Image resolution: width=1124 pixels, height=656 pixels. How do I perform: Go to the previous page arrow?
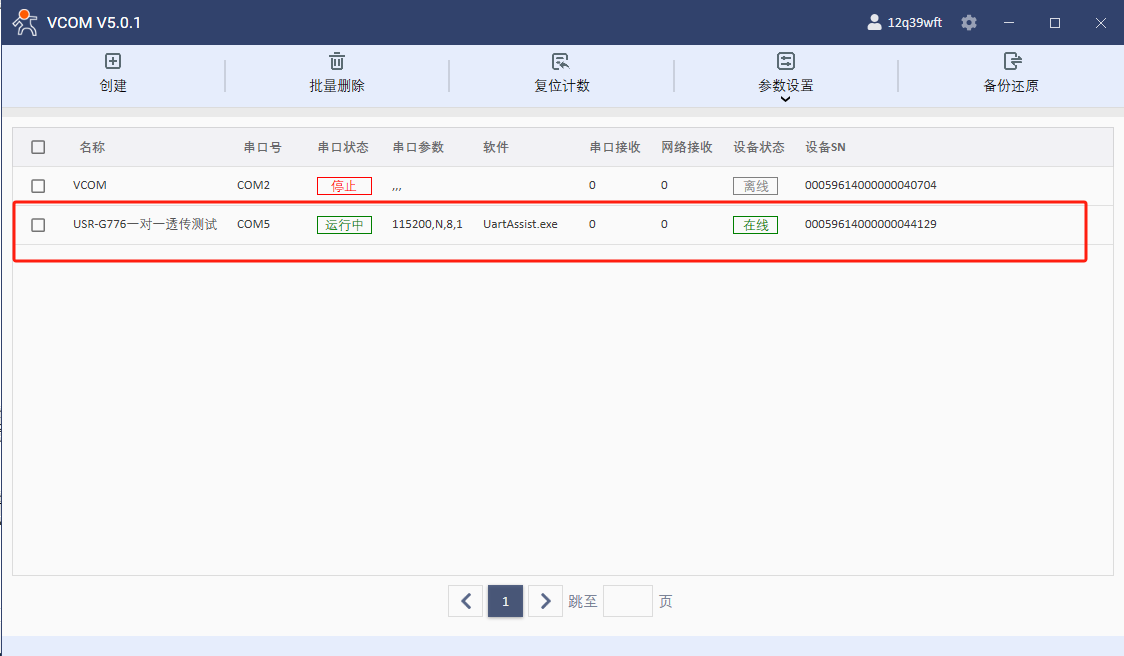click(x=465, y=601)
